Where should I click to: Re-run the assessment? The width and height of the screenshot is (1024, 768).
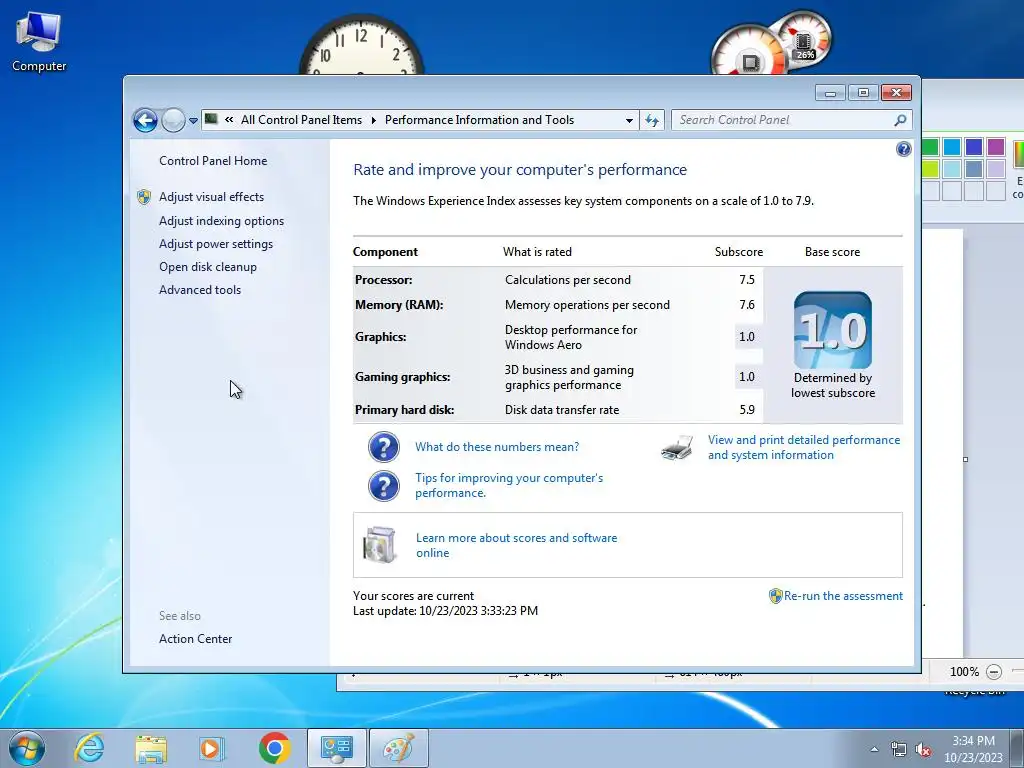pos(843,596)
